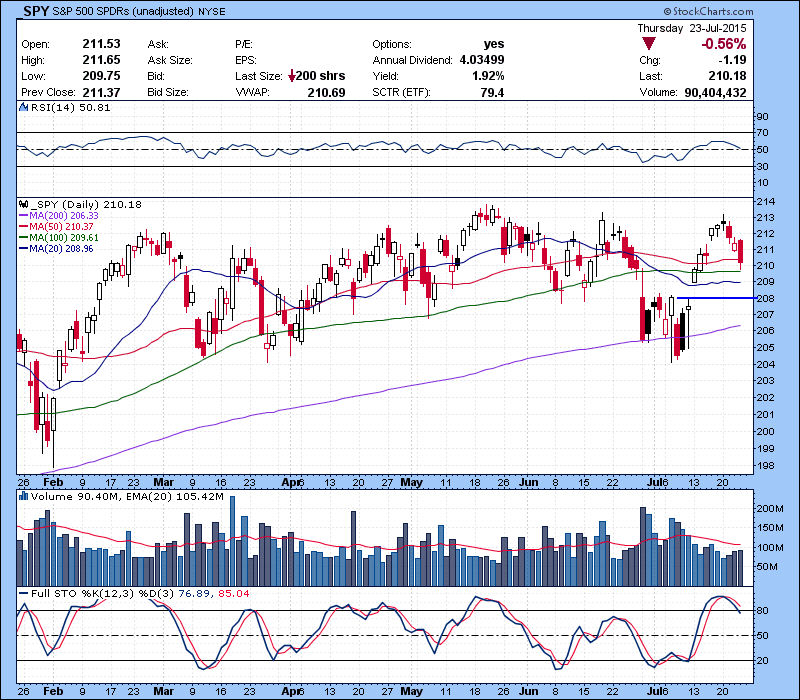Viewport: 800px width, 700px height.
Task: Click the 214 price axis label
Action: [765, 202]
